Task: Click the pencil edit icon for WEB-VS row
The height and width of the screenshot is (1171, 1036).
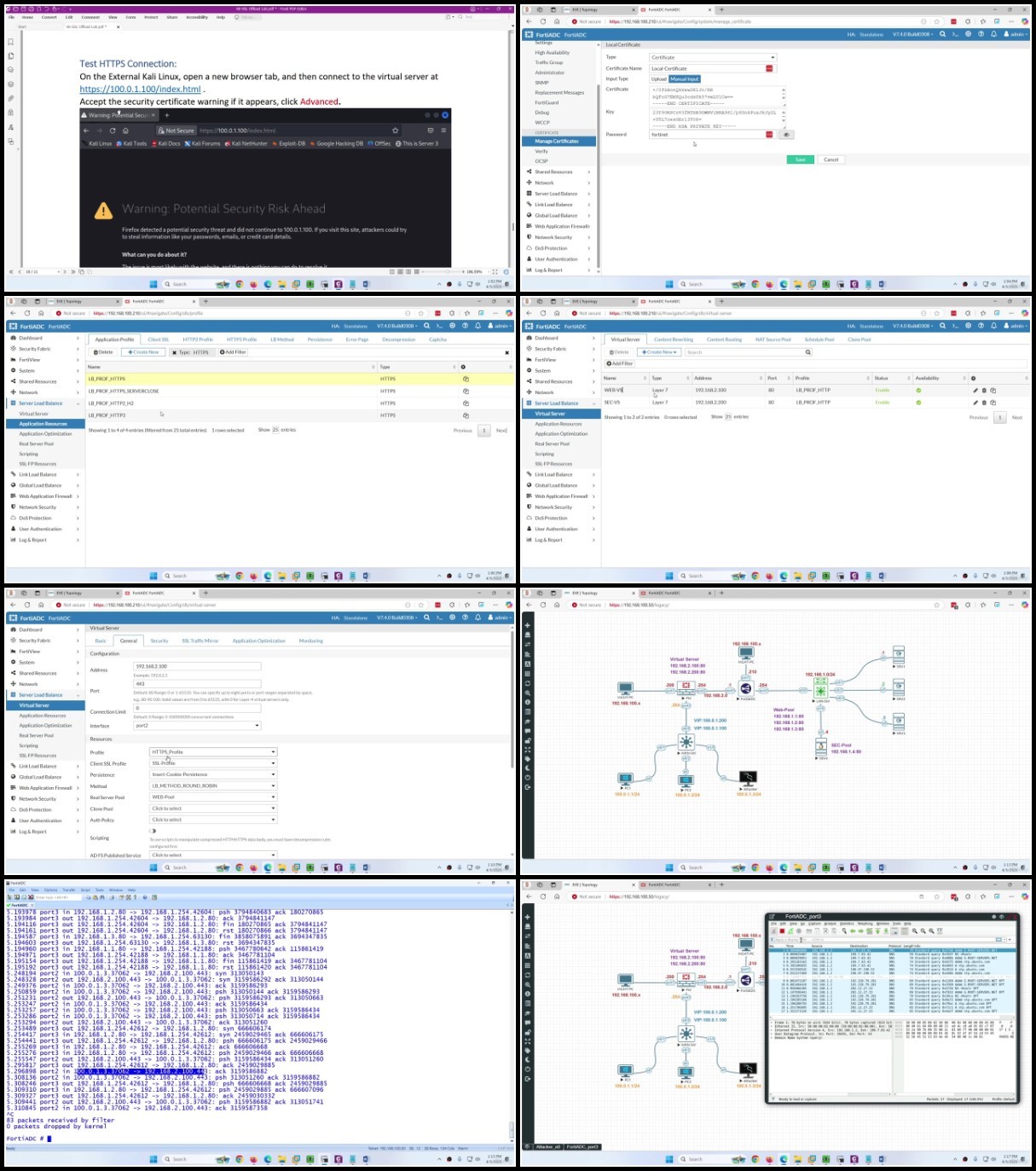Action: tap(975, 391)
